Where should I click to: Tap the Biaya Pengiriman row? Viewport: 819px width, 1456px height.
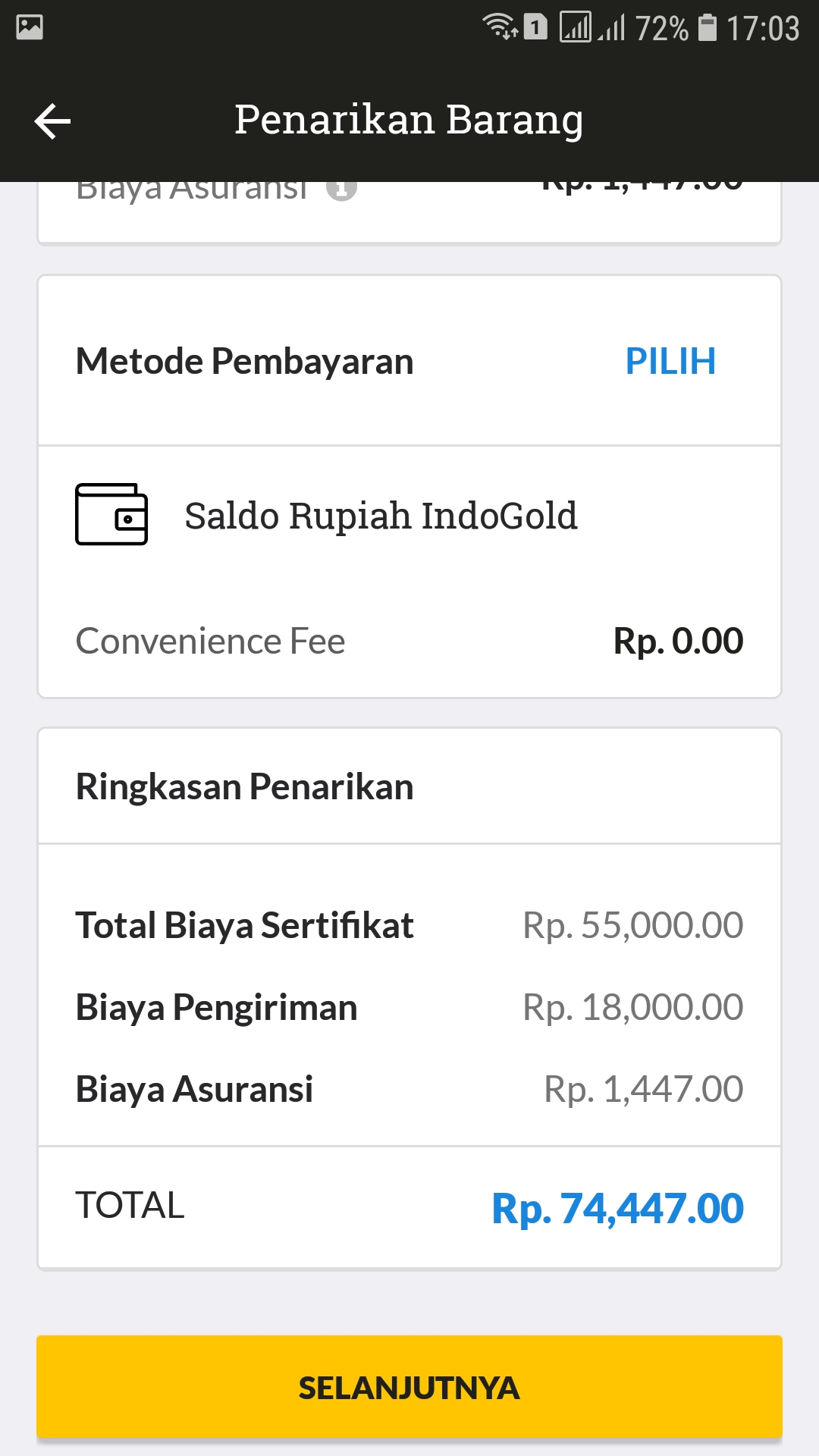click(409, 1007)
